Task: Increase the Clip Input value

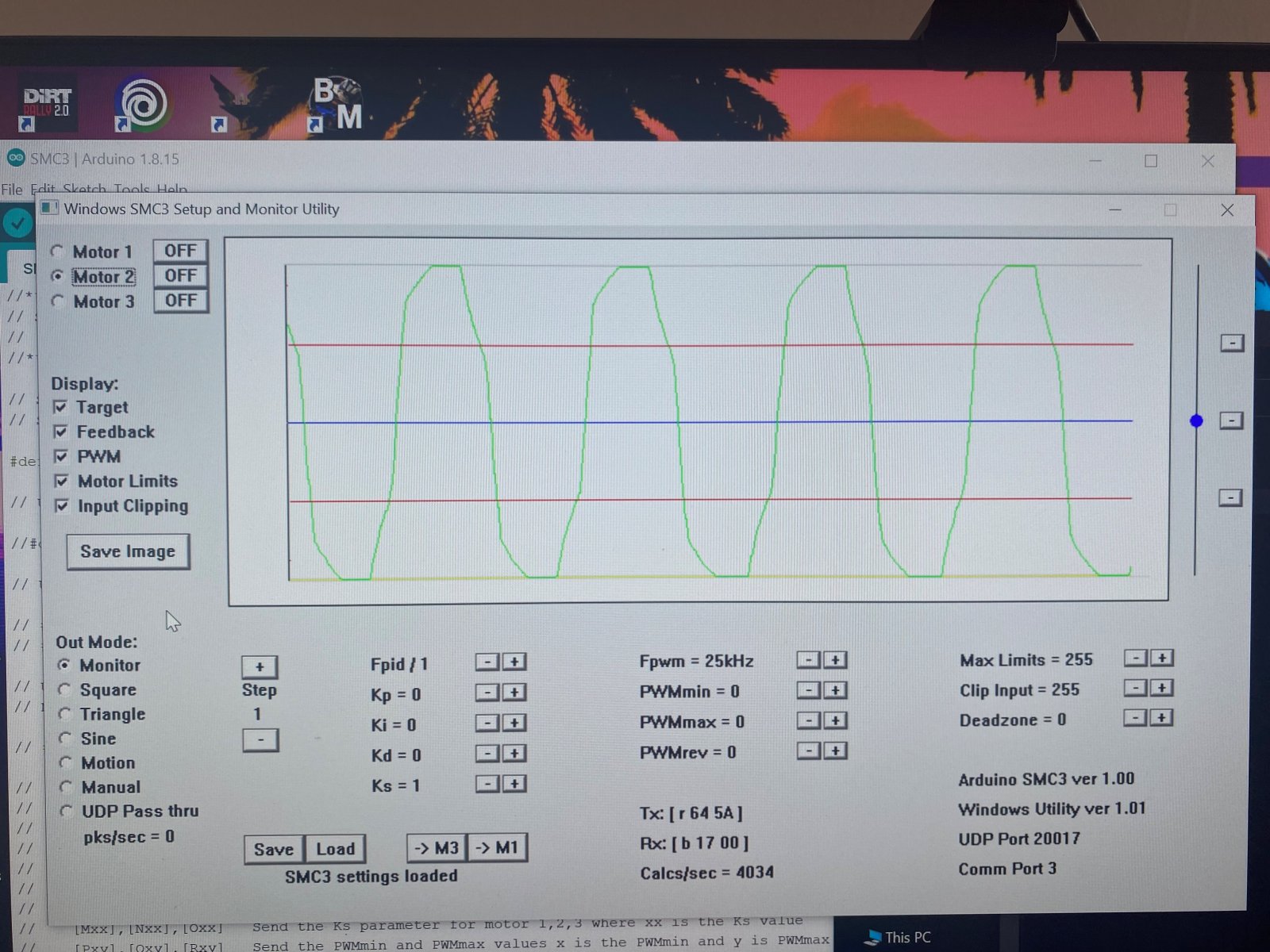Action: coord(1162,688)
